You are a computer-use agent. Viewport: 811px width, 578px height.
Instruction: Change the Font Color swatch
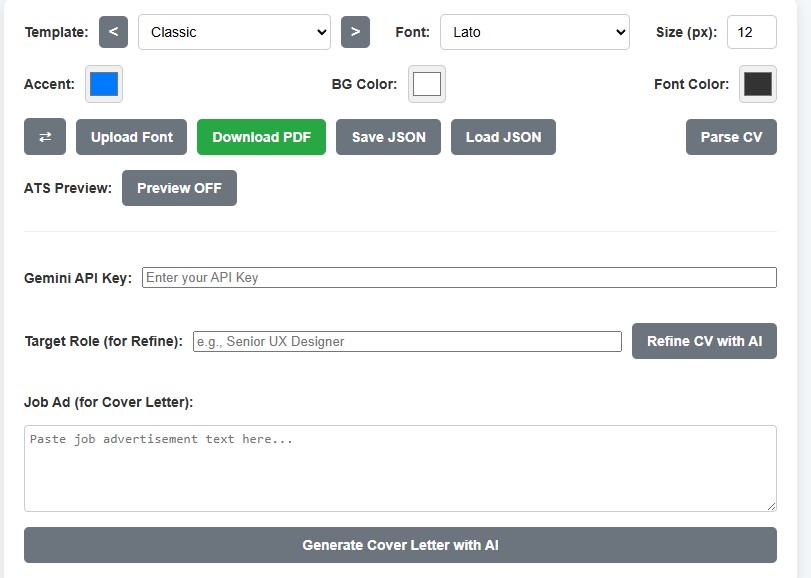click(x=757, y=85)
